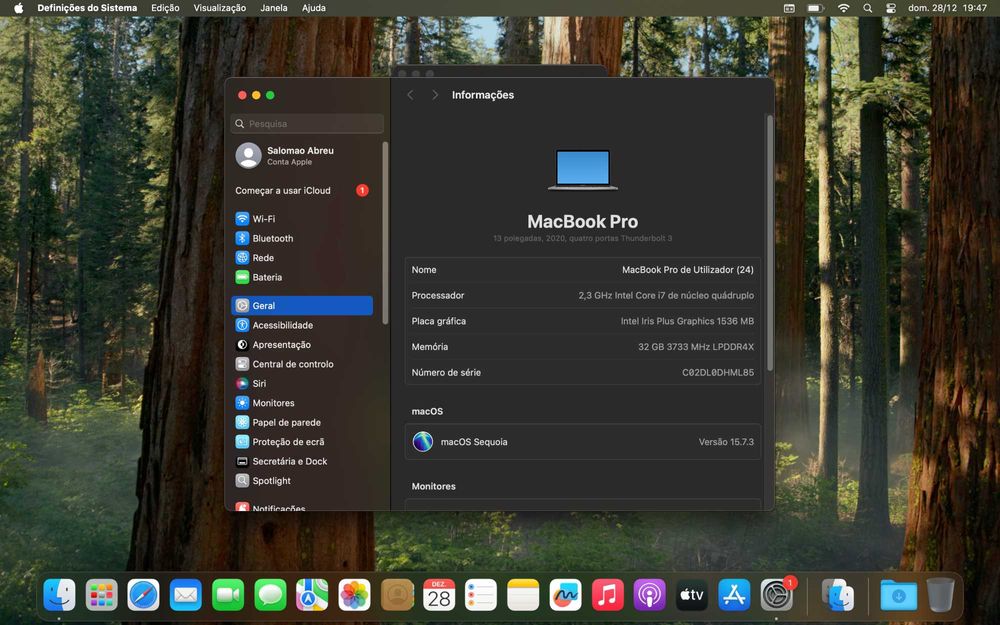Screen dimensions: 1000x625
Task: Open Siri settings
Action: tap(302, 383)
